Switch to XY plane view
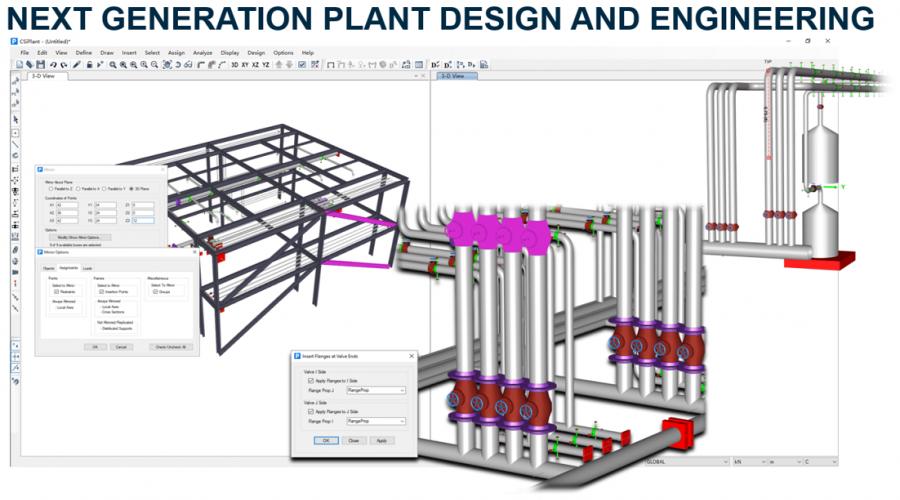Image resolution: width=900 pixels, height=500 pixels. 245,64
